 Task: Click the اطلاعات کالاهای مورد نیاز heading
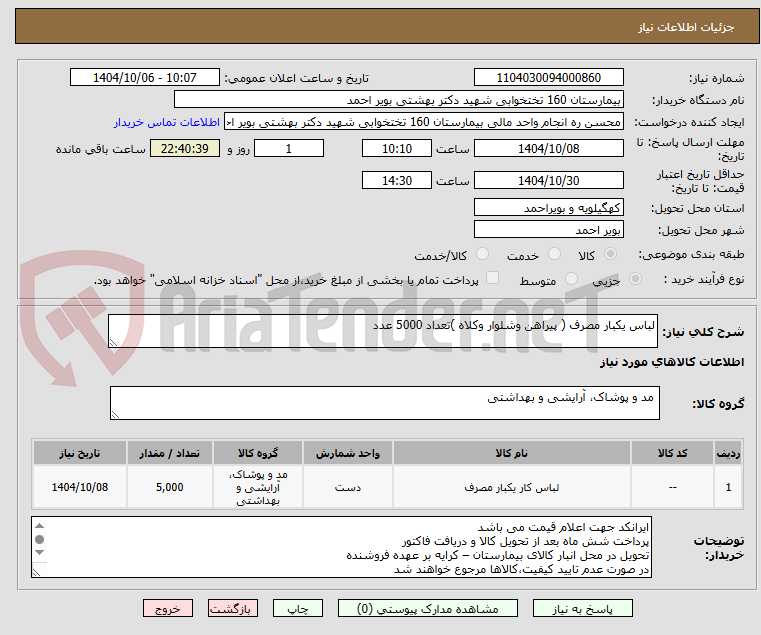point(672,362)
